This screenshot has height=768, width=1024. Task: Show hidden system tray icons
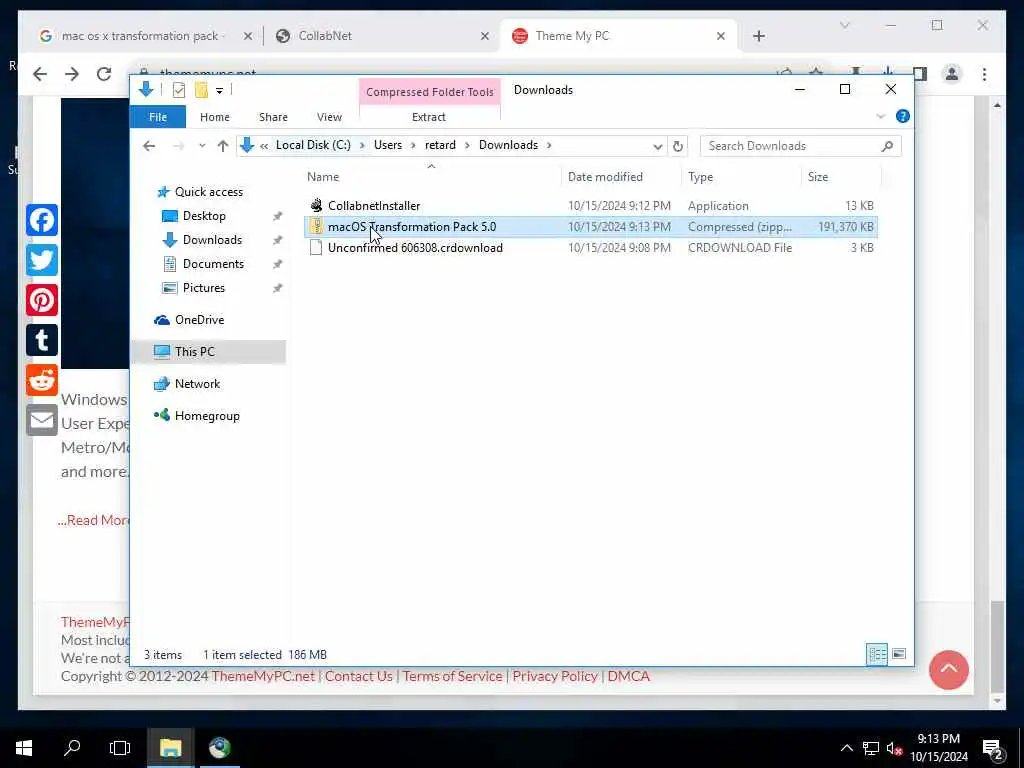tap(846, 748)
